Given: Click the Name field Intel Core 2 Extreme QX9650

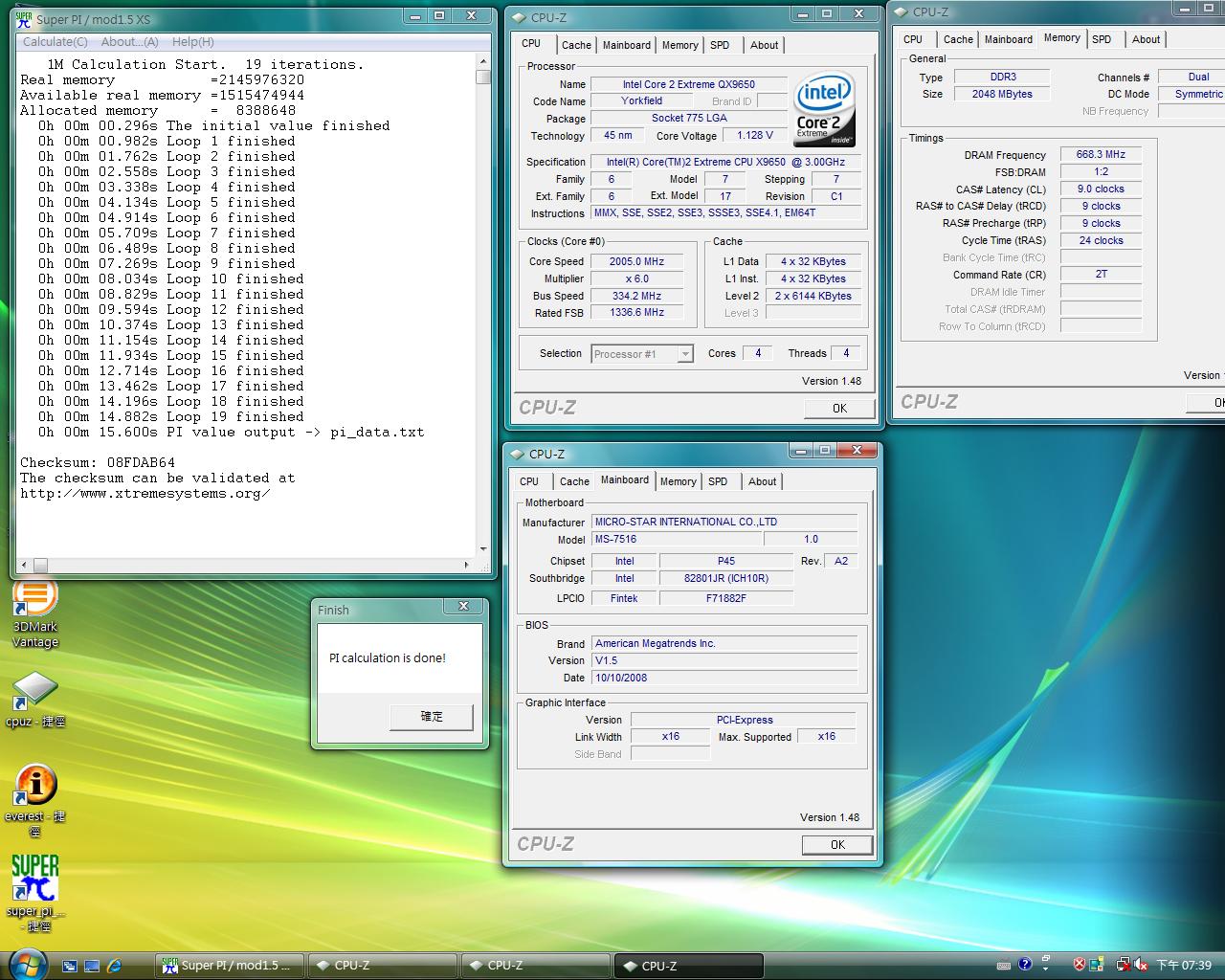Looking at the screenshot, I should click(x=689, y=84).
